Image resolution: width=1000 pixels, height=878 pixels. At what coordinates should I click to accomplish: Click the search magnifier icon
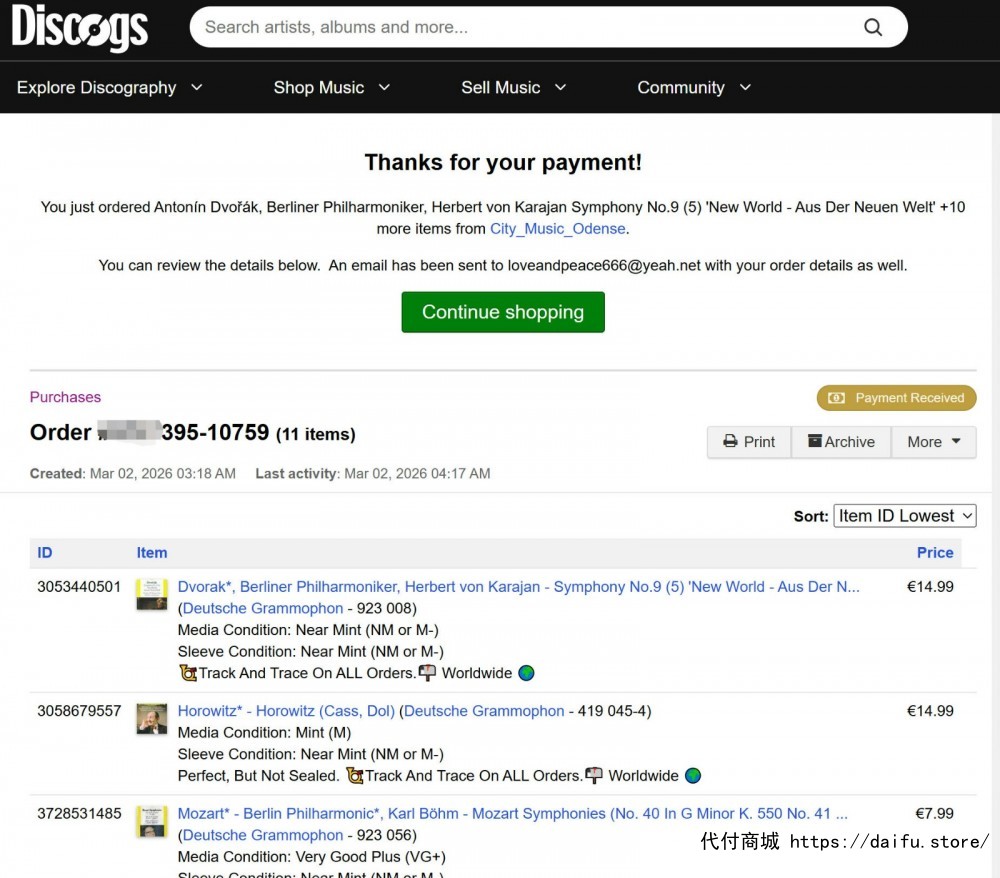(873, 28)
